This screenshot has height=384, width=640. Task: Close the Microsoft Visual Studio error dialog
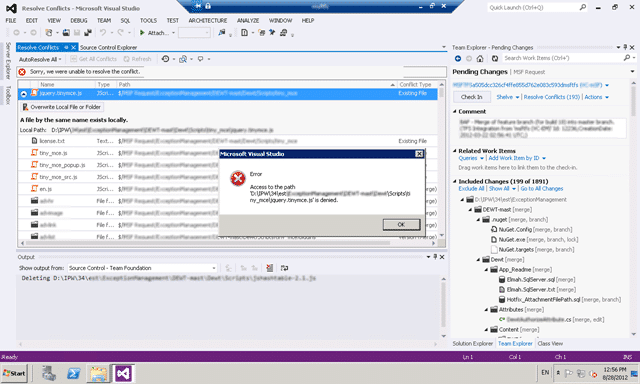coord(419,154)
